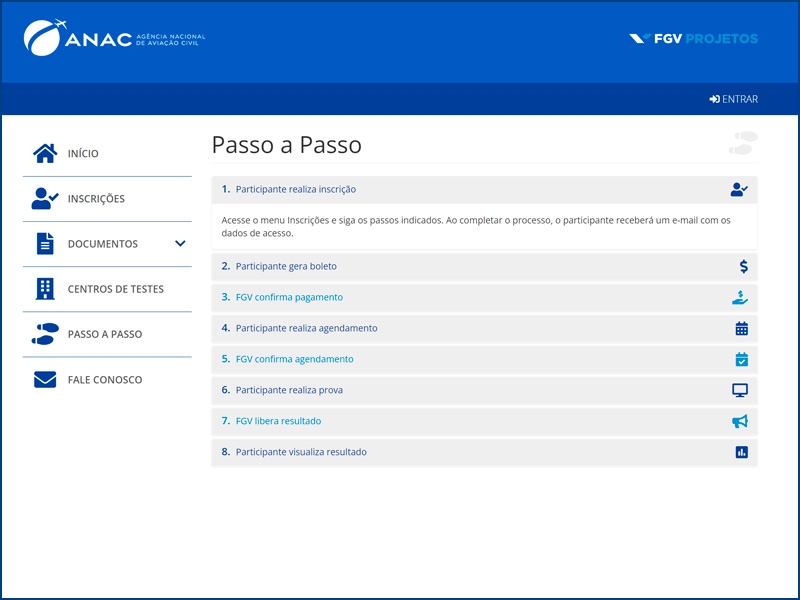
Task: Click the megaphone icon in step 7
Action: pos(740,421)
